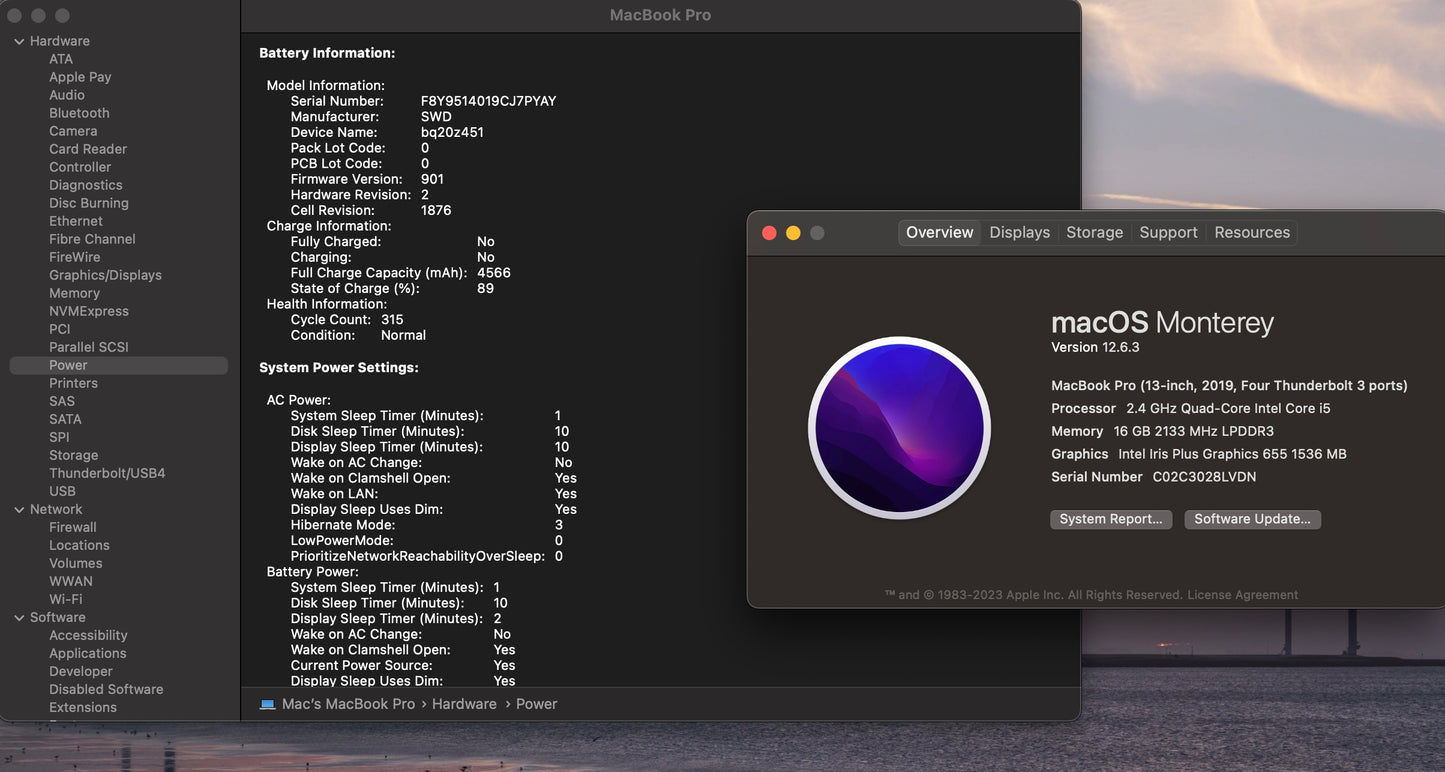Collapse the Network tree section

coord(19,509)
